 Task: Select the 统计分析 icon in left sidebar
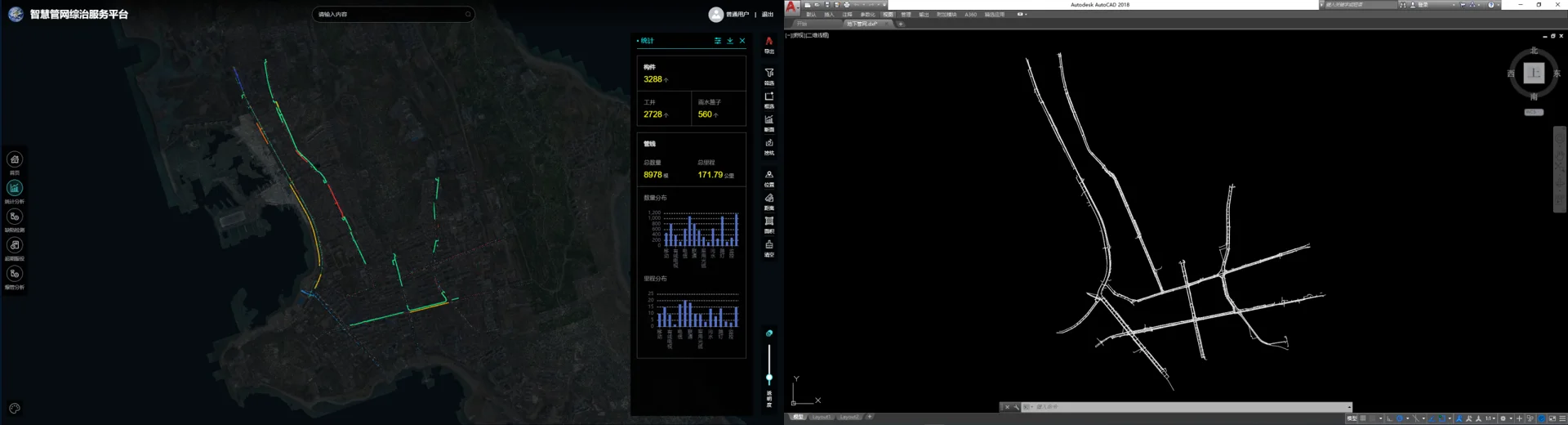(15, 188)
